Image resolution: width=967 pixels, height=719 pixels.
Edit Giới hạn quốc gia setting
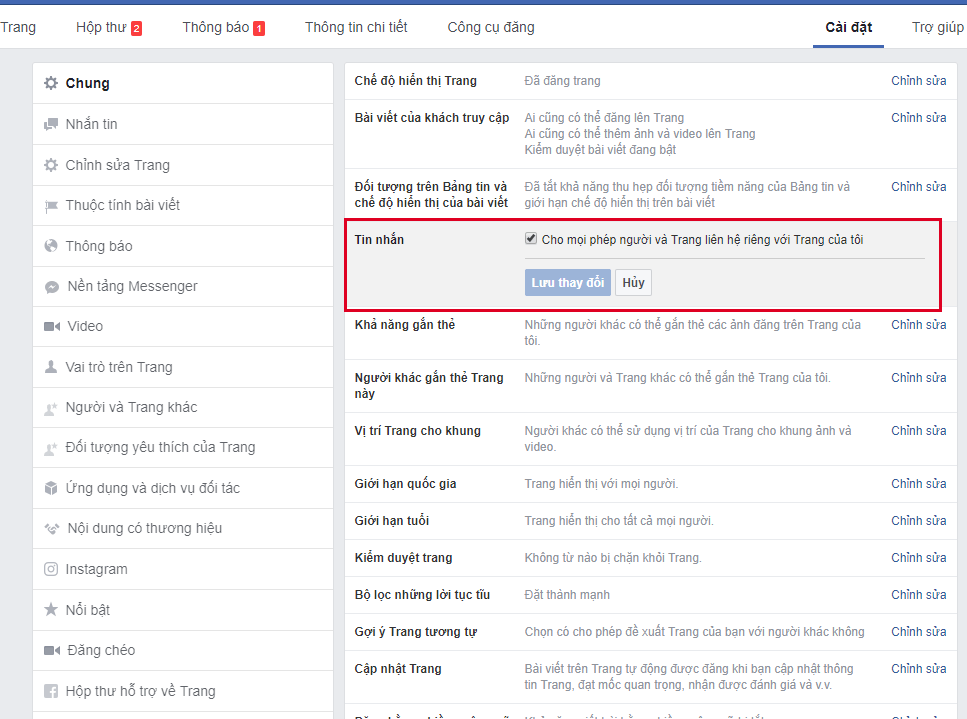918,484
